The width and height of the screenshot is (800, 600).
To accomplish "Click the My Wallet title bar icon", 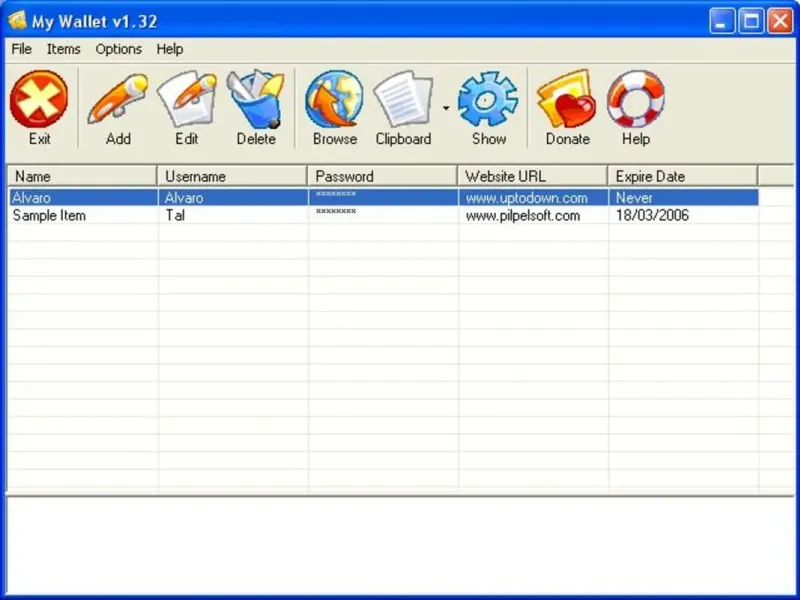I will [x=17, y=21].
